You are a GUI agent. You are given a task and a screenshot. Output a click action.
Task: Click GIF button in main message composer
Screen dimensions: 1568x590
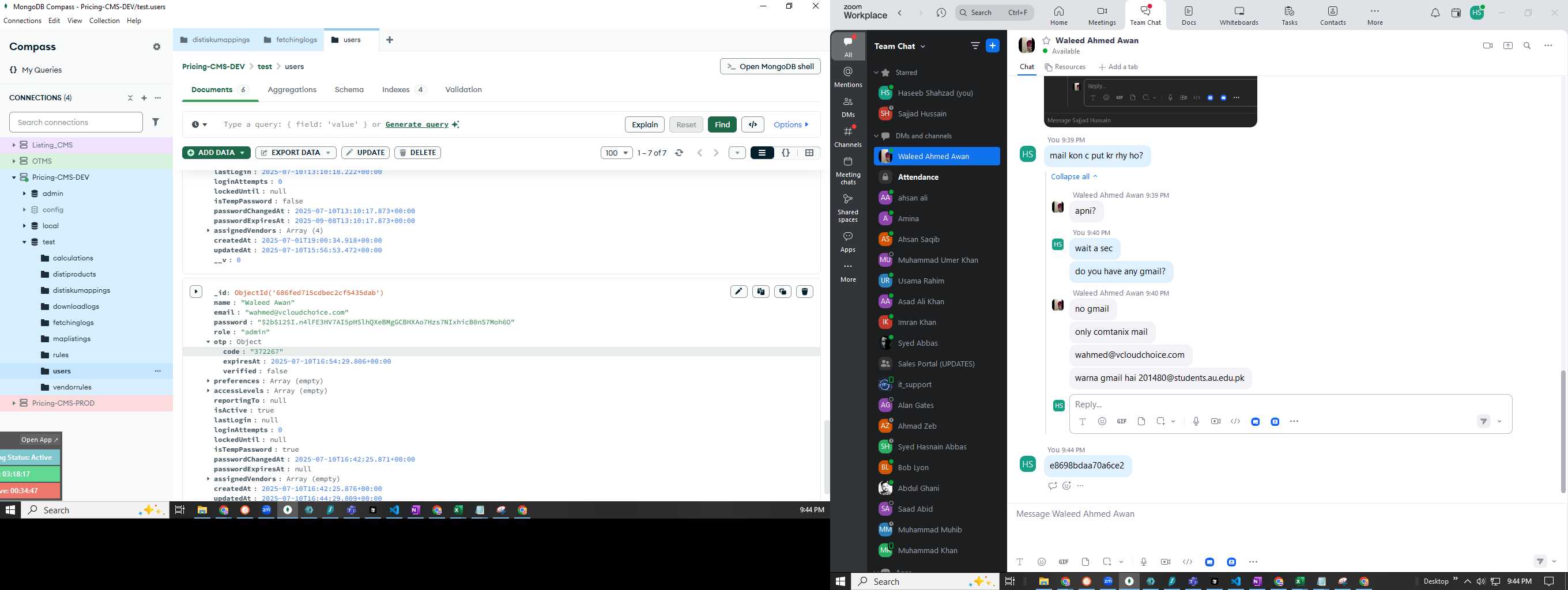(1064, 562)
